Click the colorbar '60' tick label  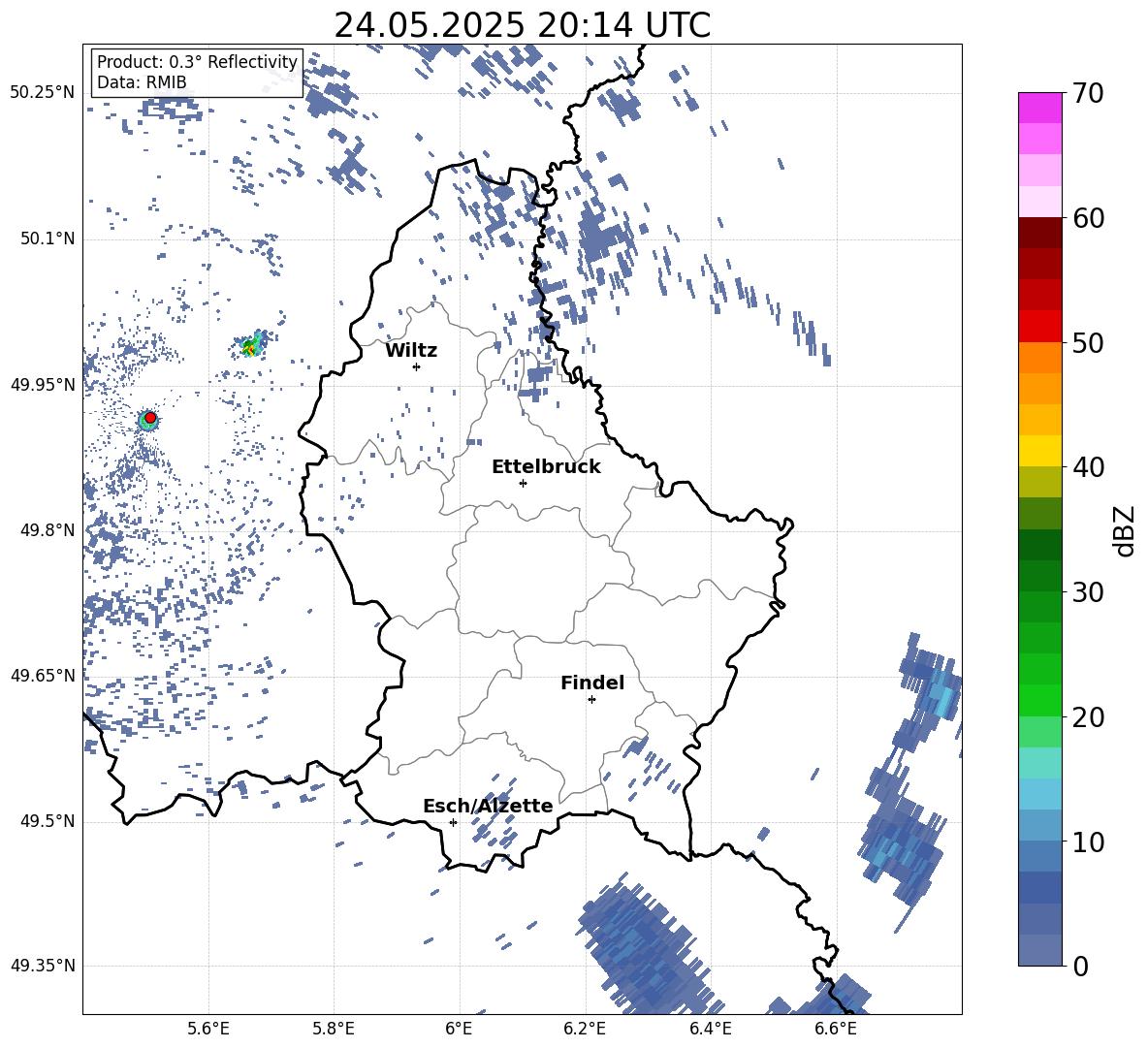coord(1088,218)
